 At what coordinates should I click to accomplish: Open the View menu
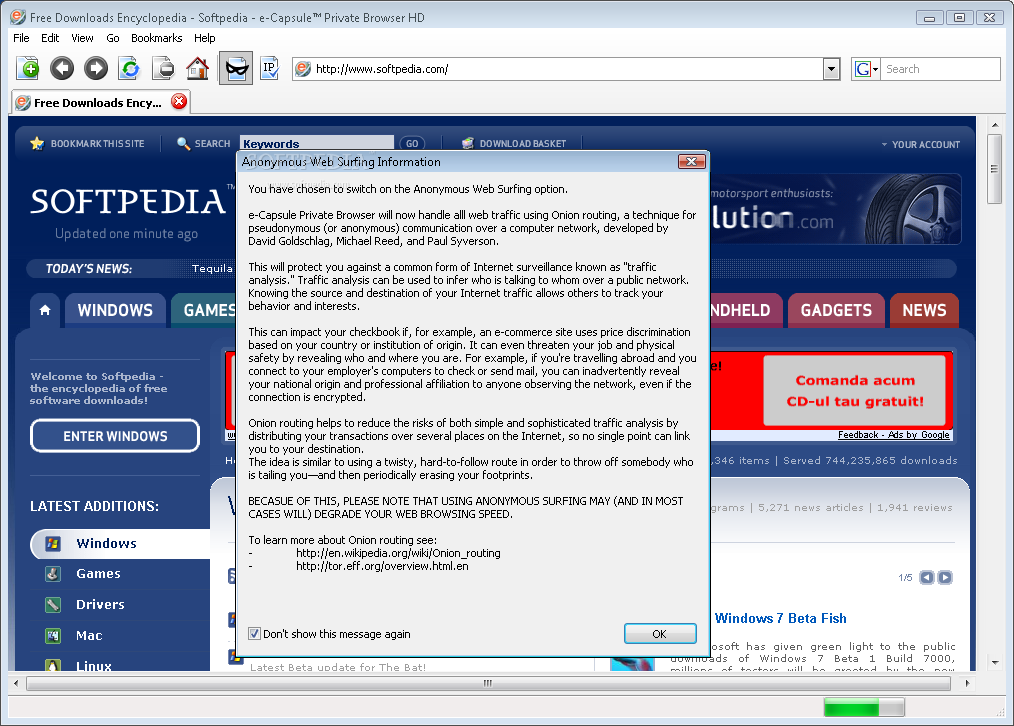tap(82, 38)
